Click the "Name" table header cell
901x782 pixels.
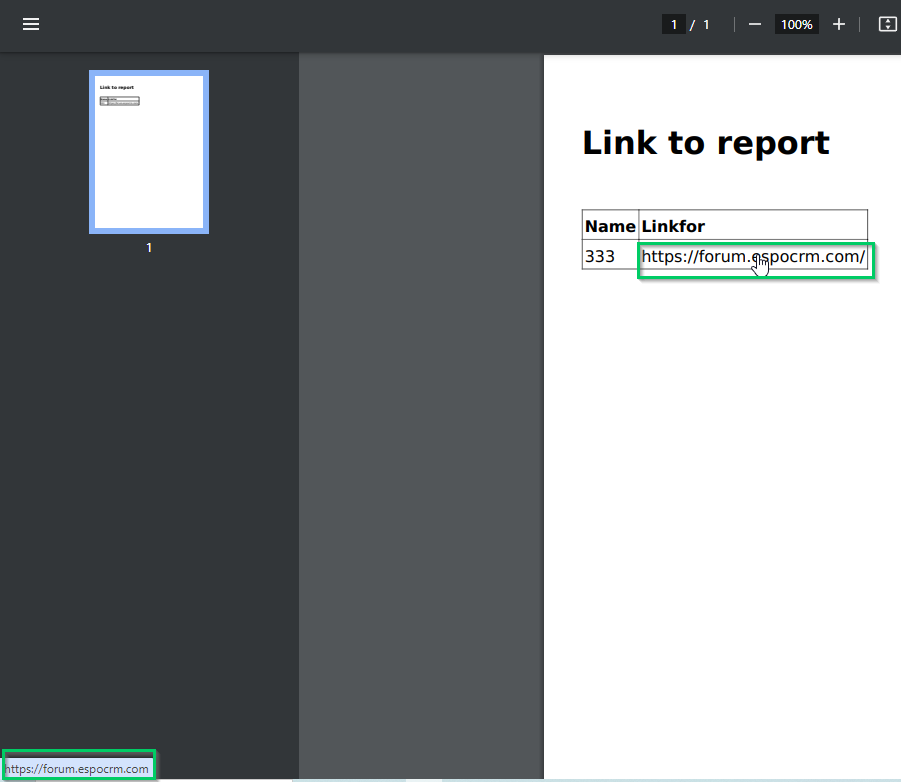click(x=610, y=226)
